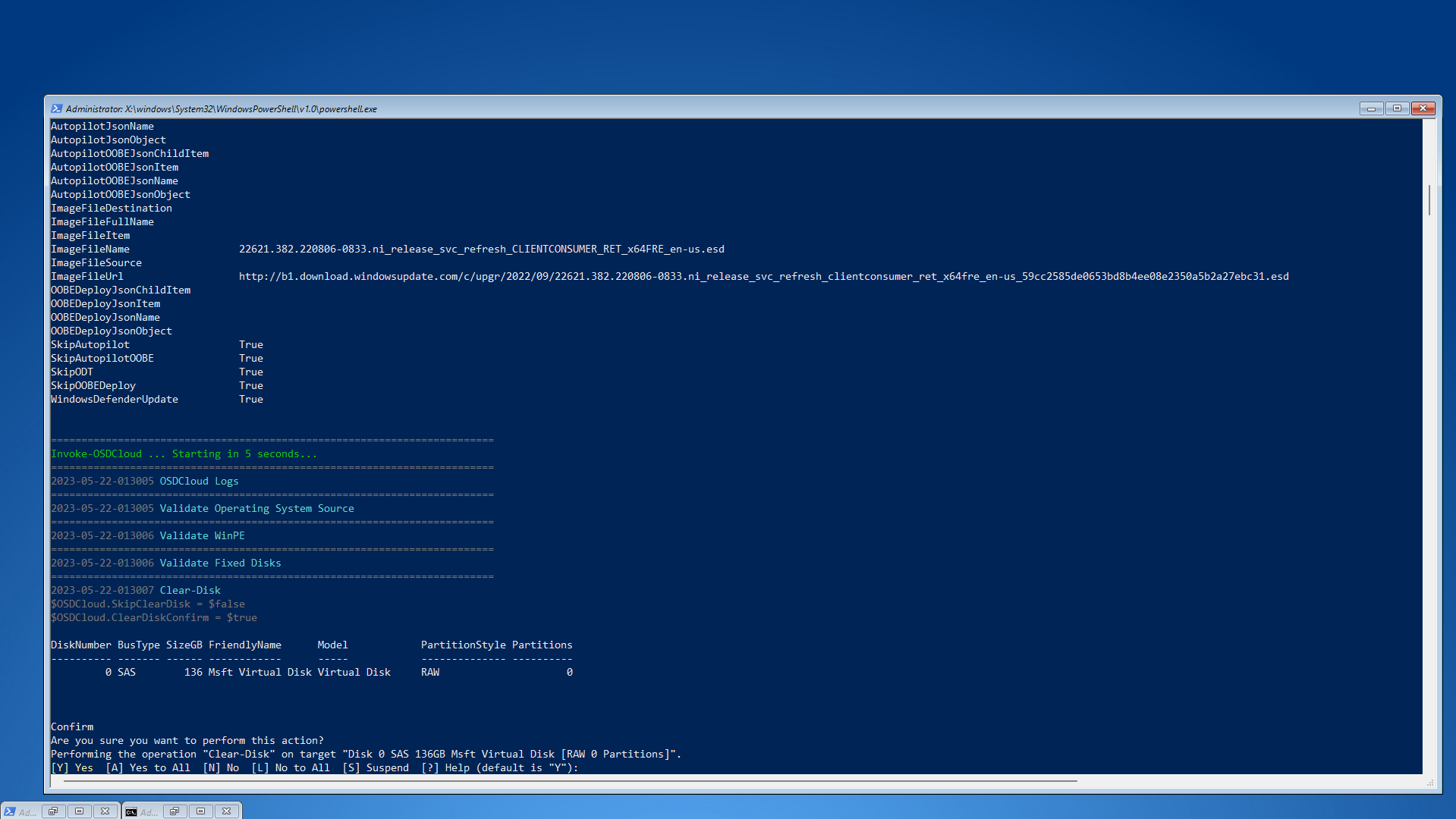Image resolution: width=1456 pixels, height=819 pixels.
Task: Click the horizontal scrollbar at console bottom
Action: pos(569,780)
